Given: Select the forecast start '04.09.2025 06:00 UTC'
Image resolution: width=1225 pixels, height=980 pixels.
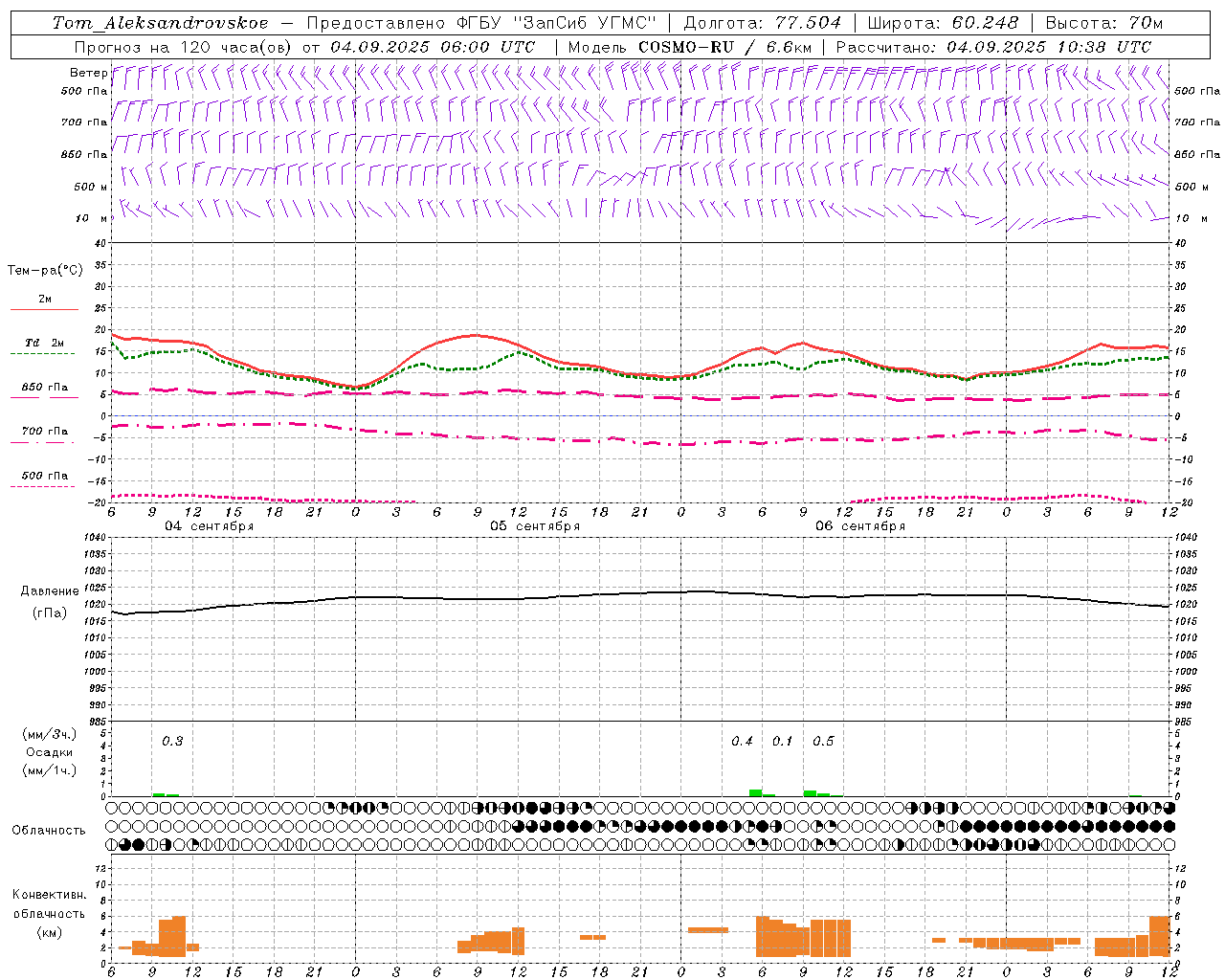Looking at the screenshot, I should (433, 47).
